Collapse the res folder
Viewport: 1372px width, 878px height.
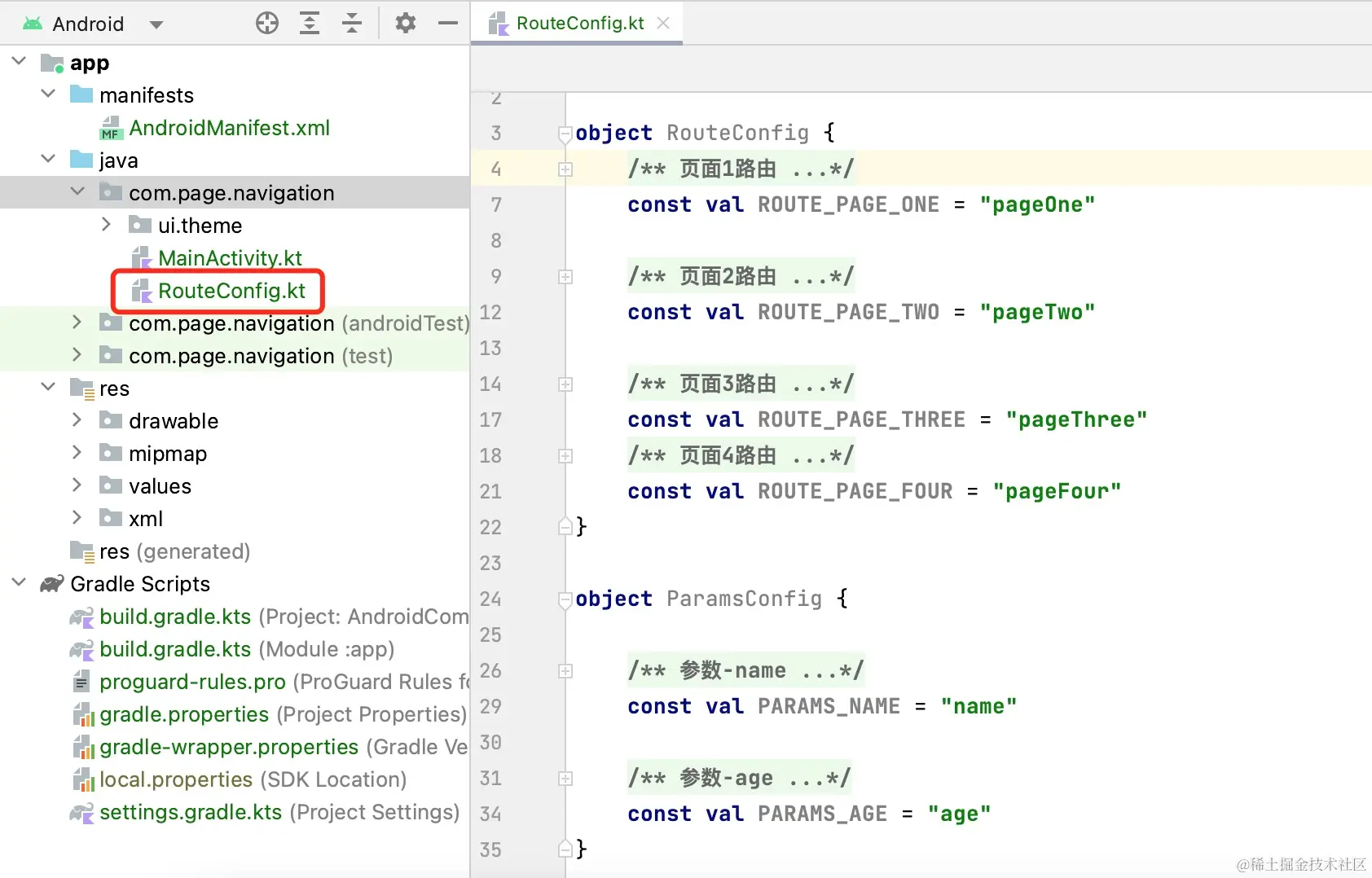click(49, 388)
